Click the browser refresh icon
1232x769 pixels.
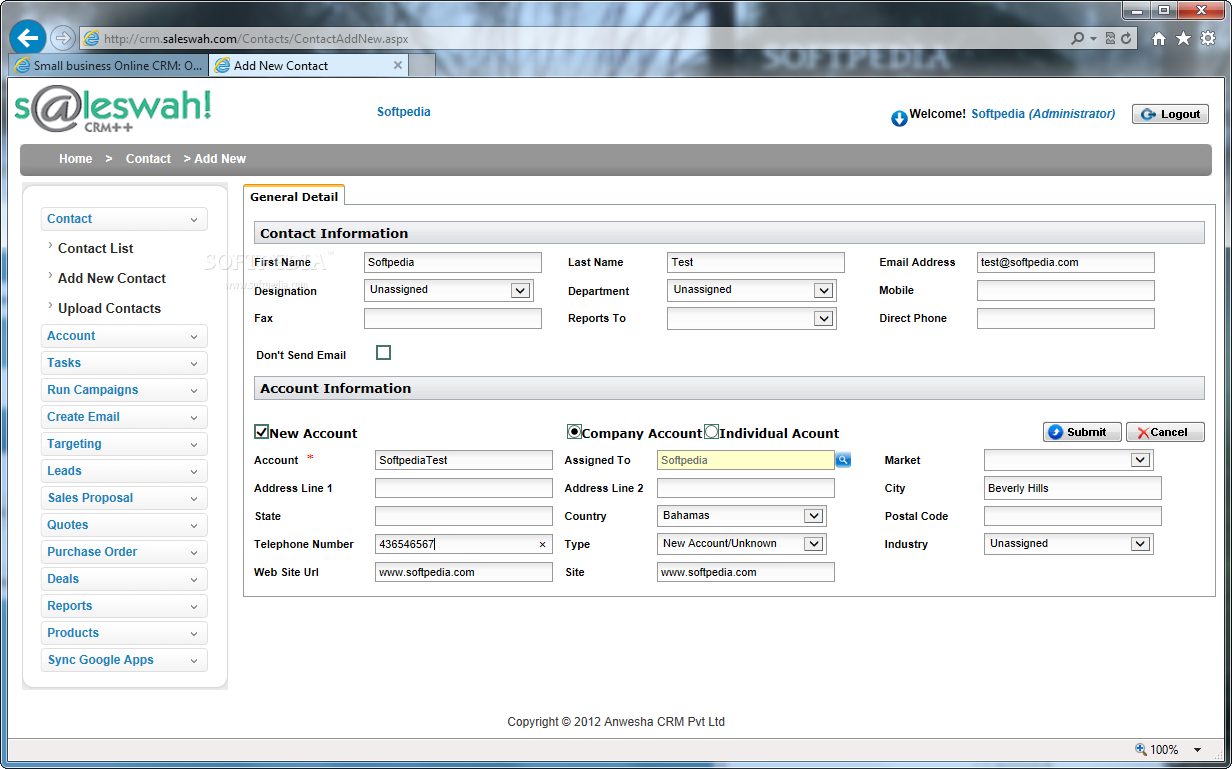tap(1127, 39)
